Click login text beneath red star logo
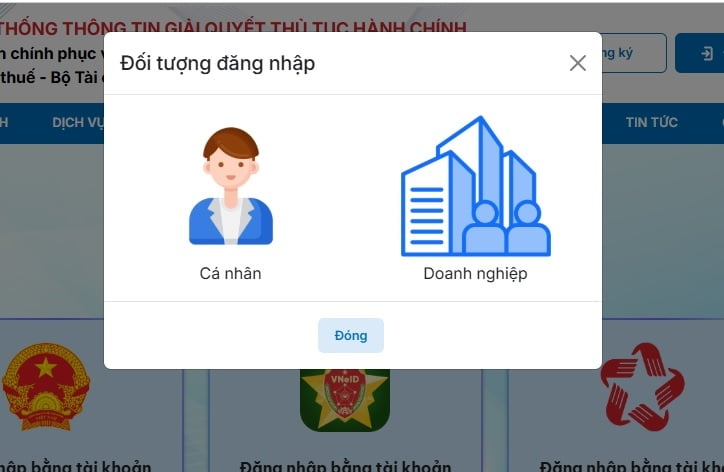 coord(632,466)
